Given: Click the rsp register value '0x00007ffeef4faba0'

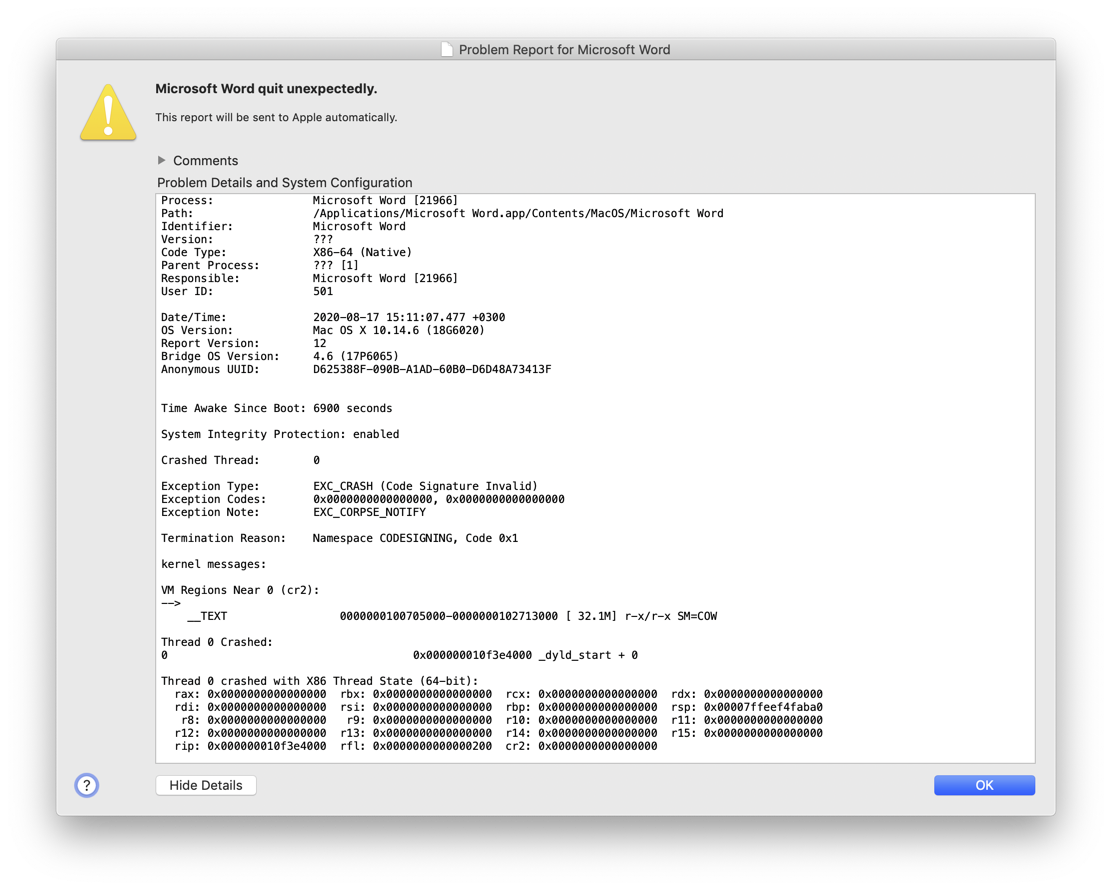Looking at the screenshot, I should pos(763,707).
